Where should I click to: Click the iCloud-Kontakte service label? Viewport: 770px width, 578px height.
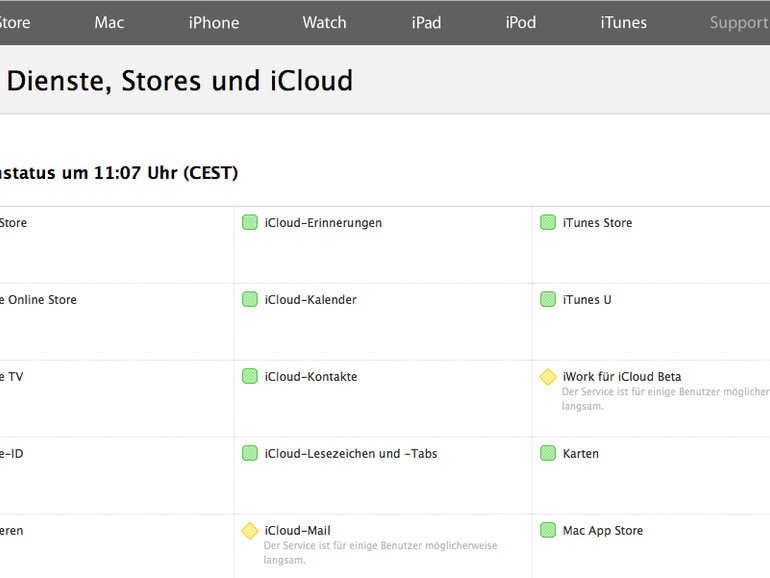coord(311,377)
